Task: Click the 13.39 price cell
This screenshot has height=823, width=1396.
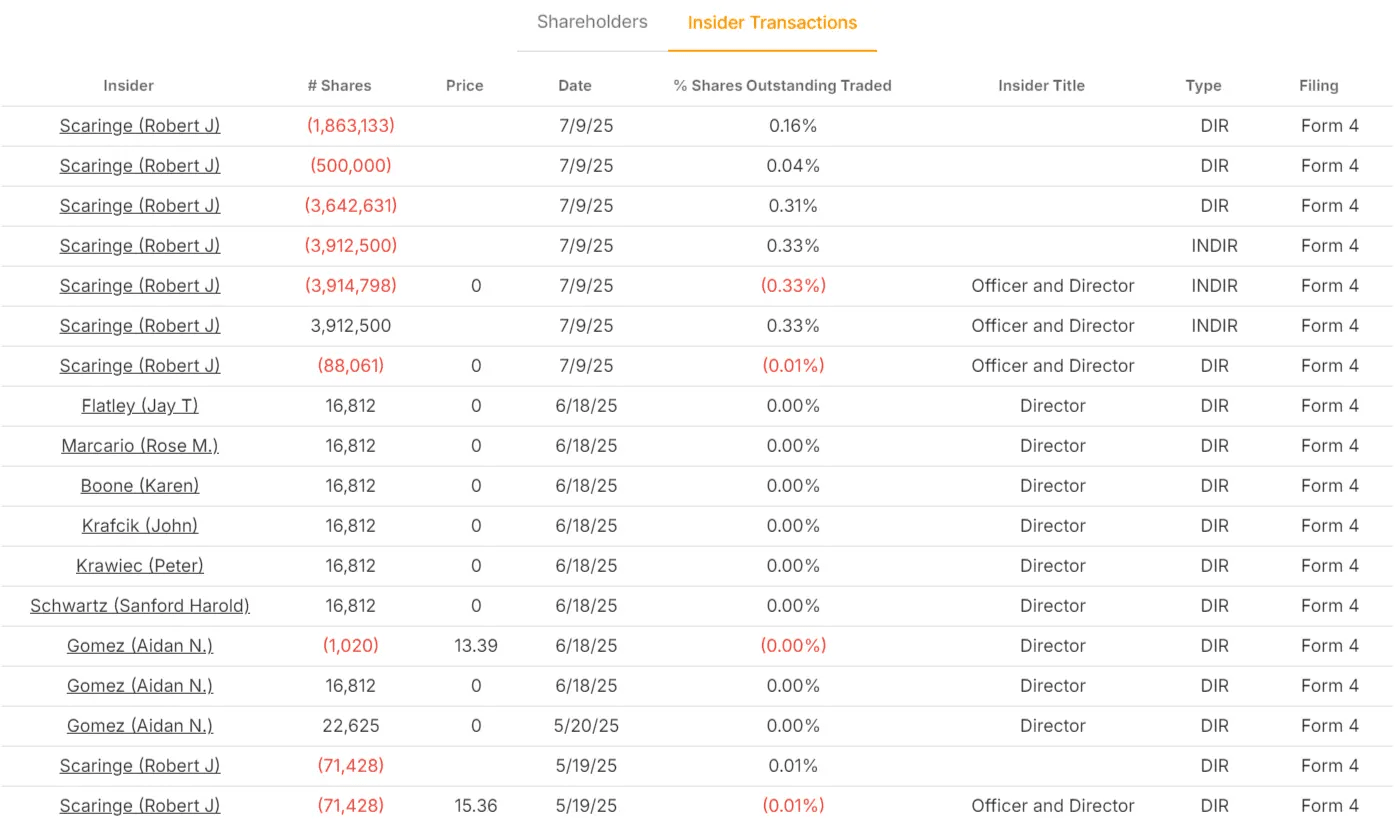Action: click(x=476, y=646)
